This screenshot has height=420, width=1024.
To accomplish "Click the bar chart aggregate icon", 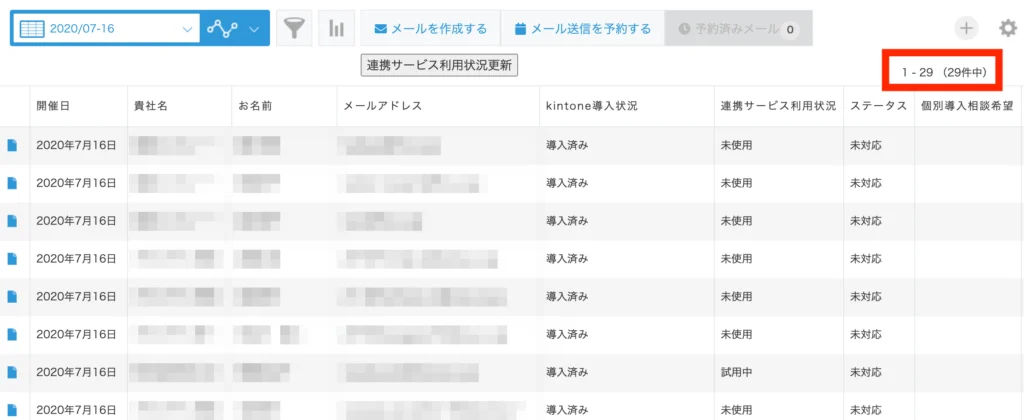I will (x=336, y=28).
